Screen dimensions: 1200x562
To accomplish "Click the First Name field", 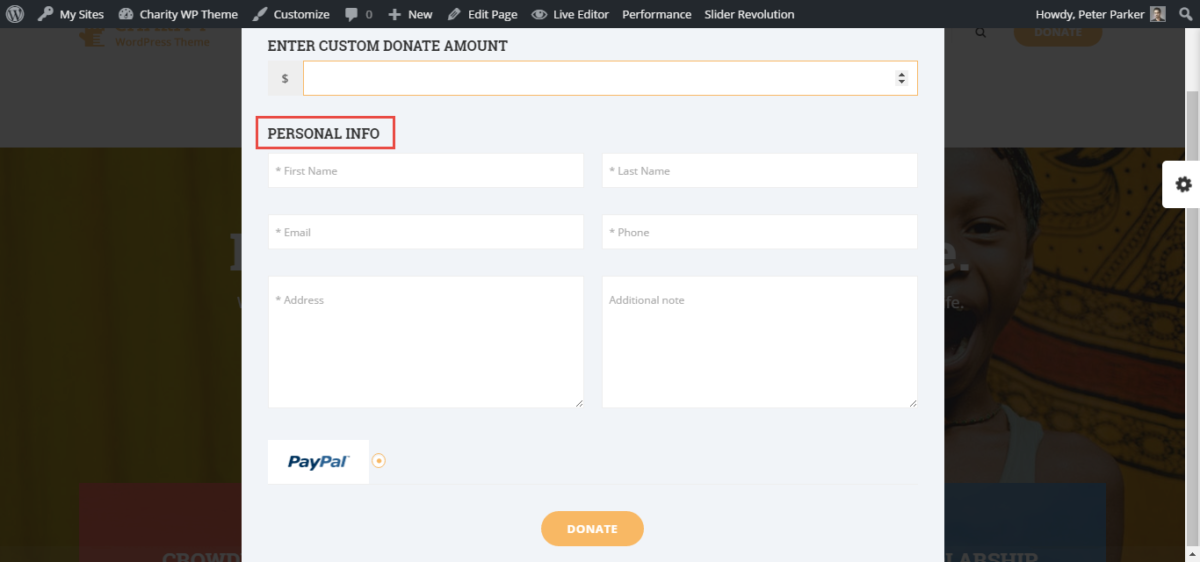I will pyautogui.click(x=425, y=171).
